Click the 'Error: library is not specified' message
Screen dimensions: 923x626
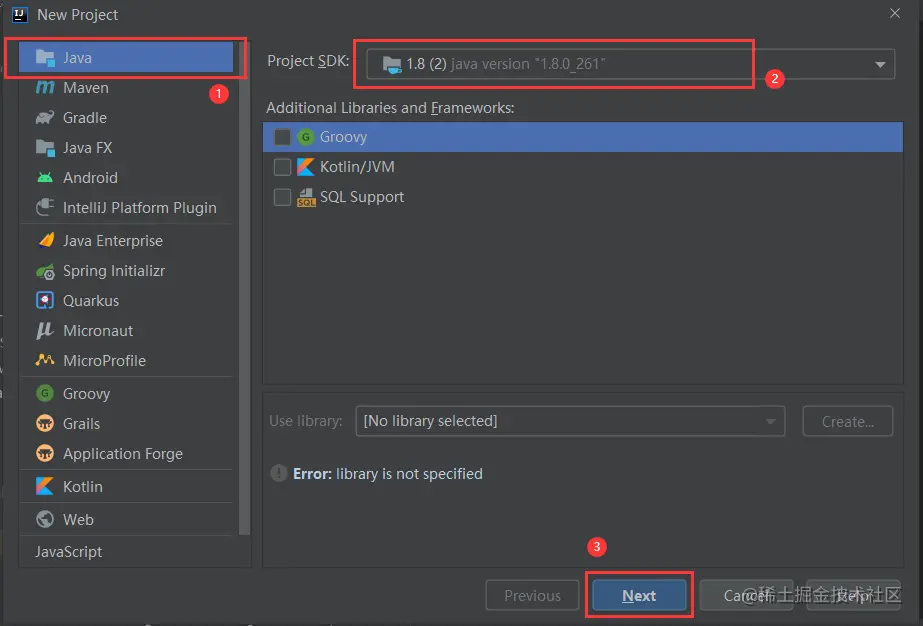388,473
